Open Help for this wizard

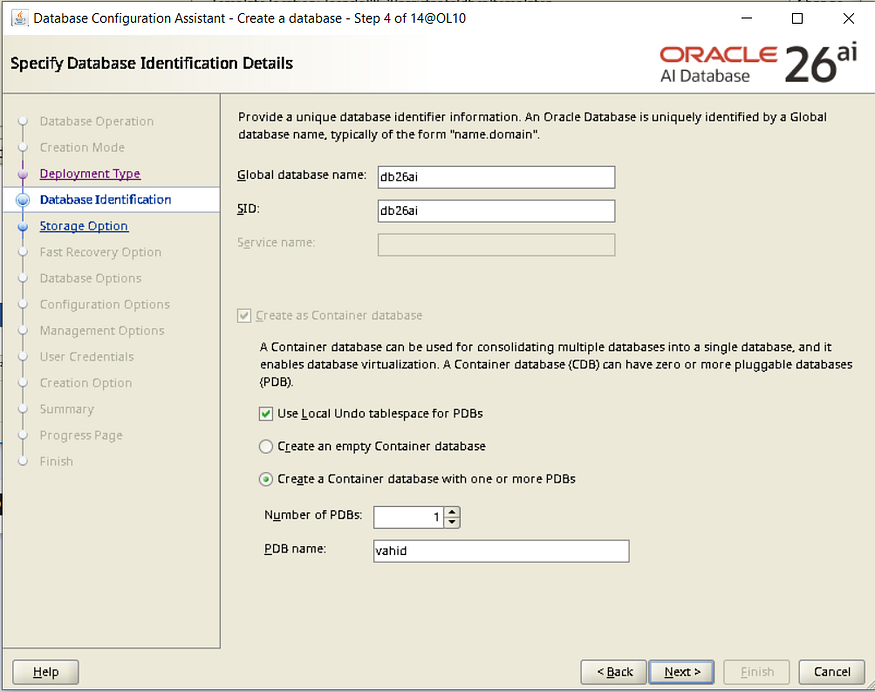(x=46, y=672)
